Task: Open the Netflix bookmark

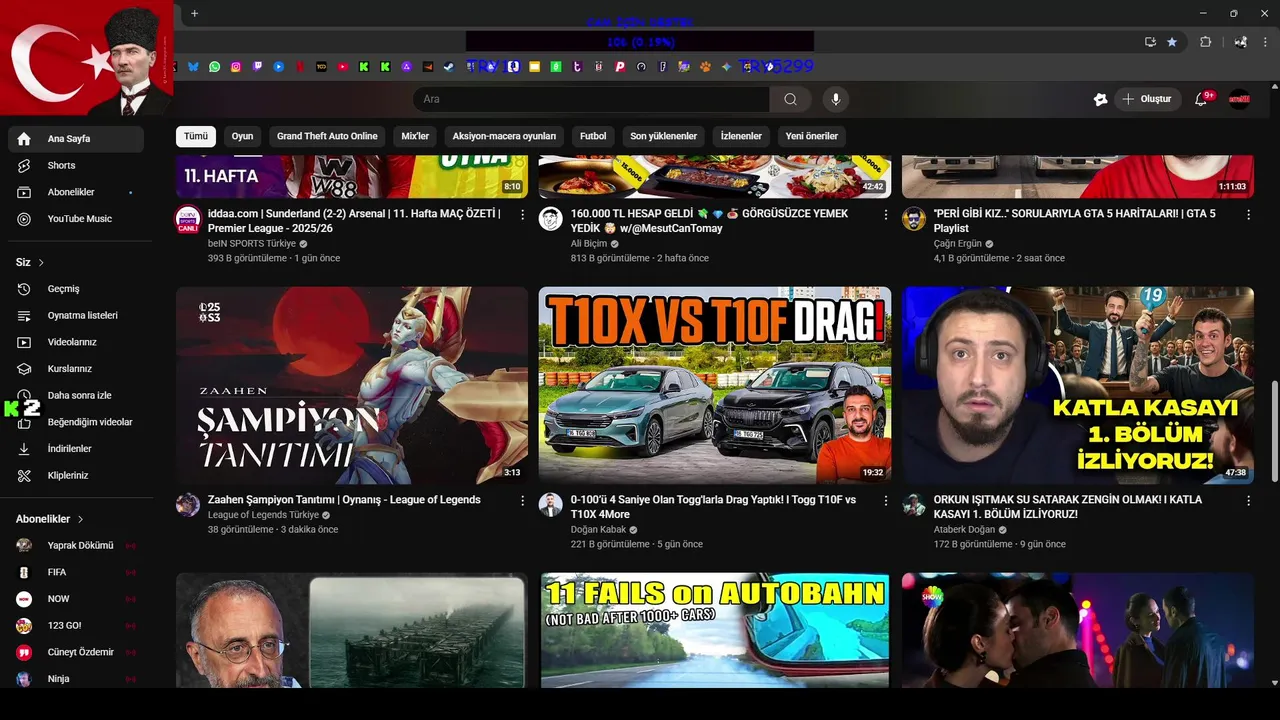Action: point(300,67)
